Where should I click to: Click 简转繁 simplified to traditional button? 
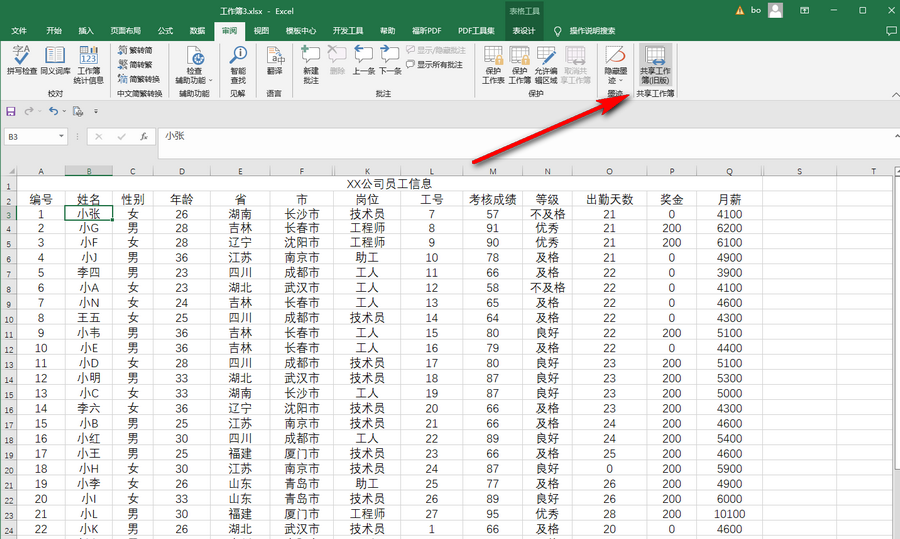tap(135, 64)
